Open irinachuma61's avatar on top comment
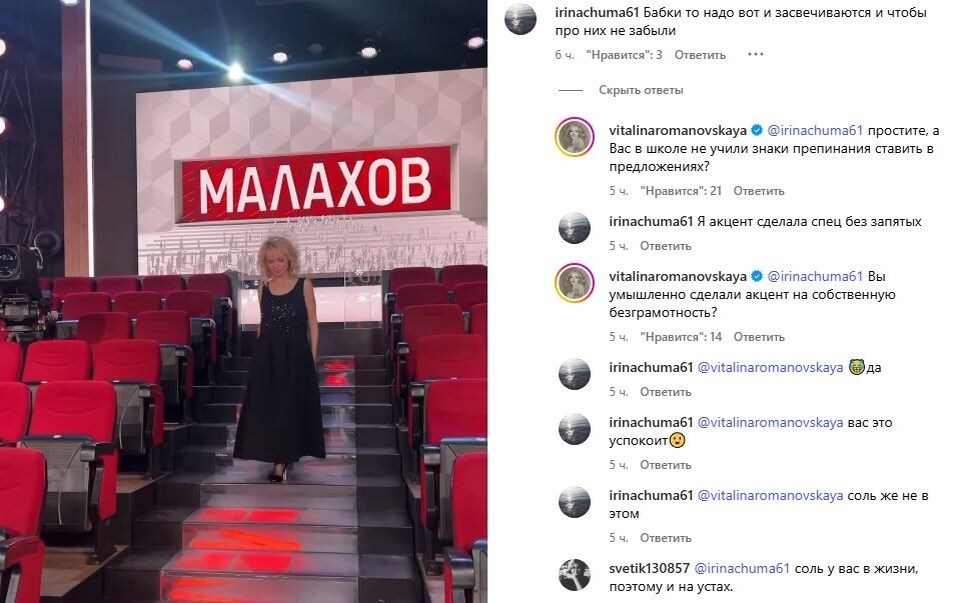This screenshot has width=957, height=603. click(521, 19)
